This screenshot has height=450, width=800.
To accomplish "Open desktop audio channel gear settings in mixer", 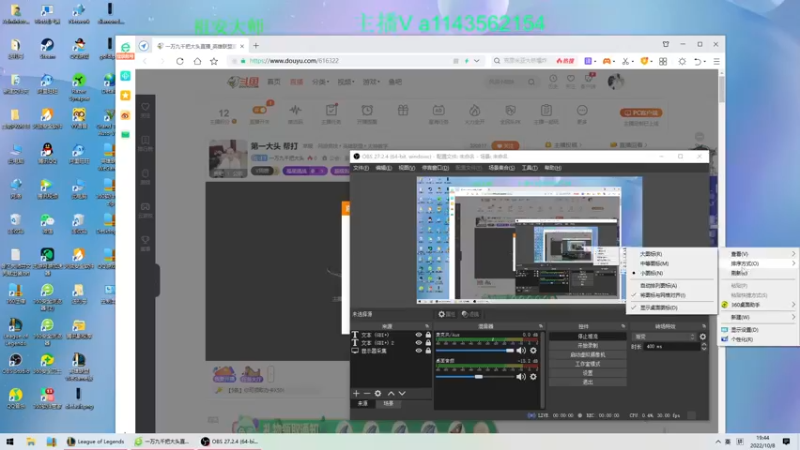I will [x=533, y=377].
